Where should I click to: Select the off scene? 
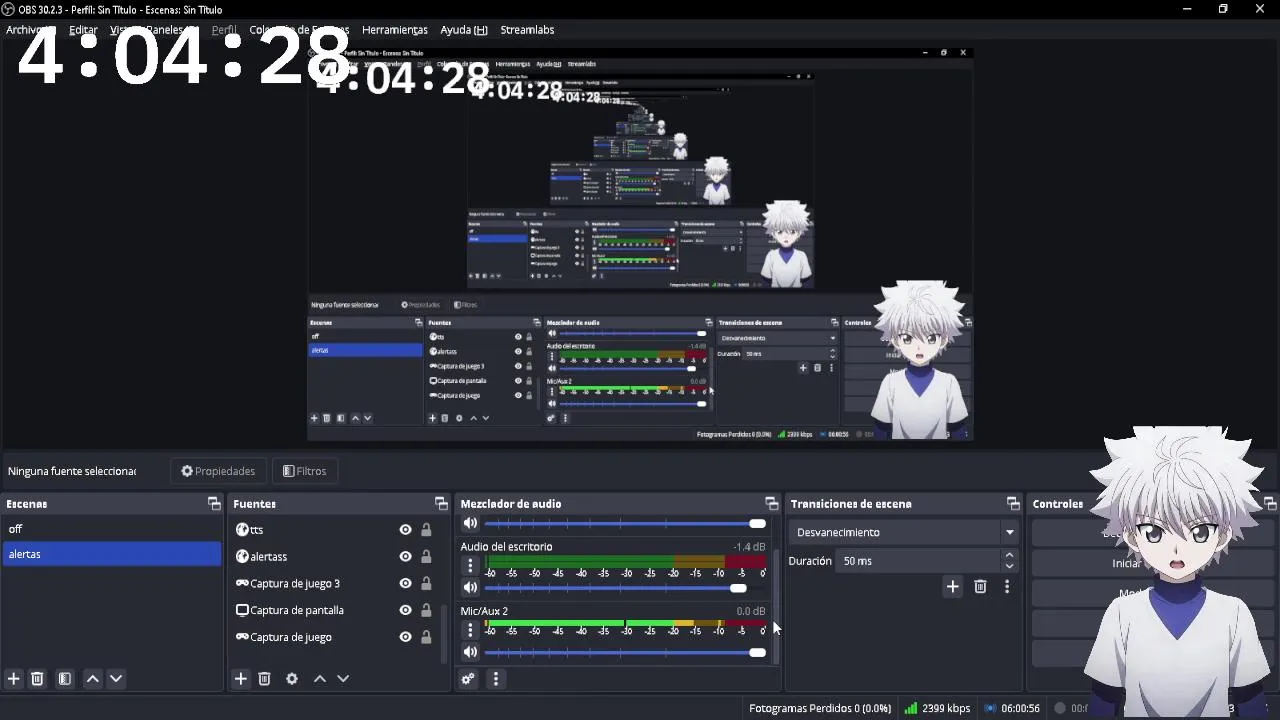(x=112, y=529)
